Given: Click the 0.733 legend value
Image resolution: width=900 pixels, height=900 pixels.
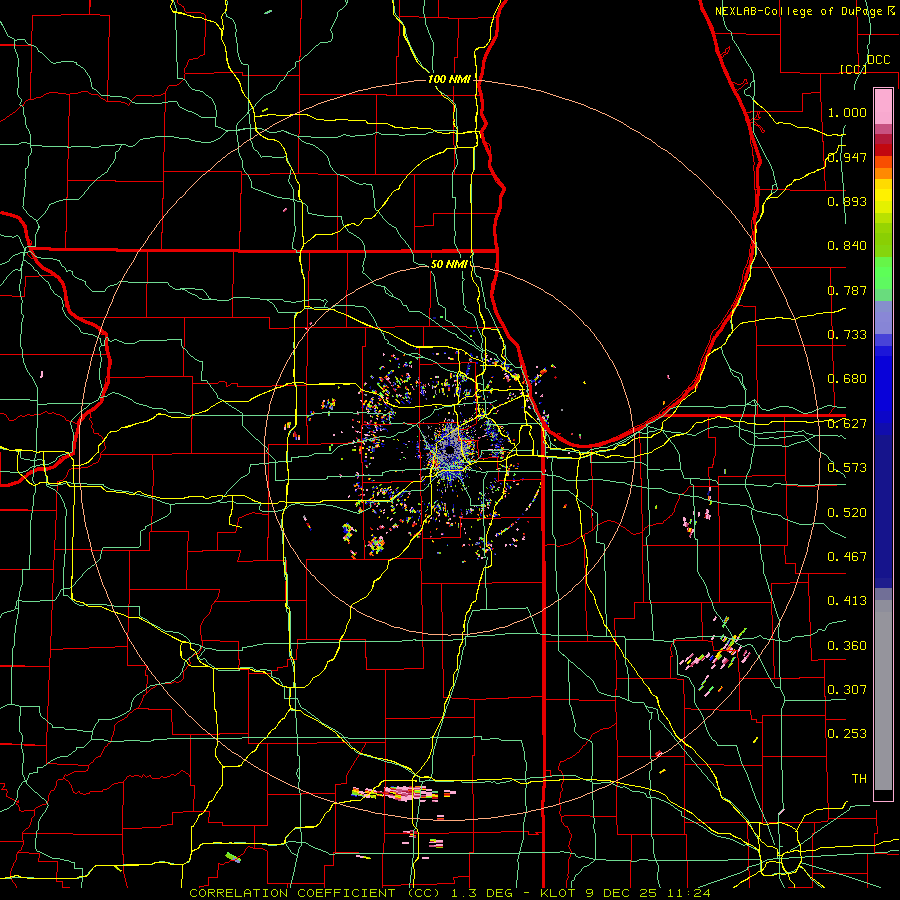Looking at the screenshot, I should [847, 335].
